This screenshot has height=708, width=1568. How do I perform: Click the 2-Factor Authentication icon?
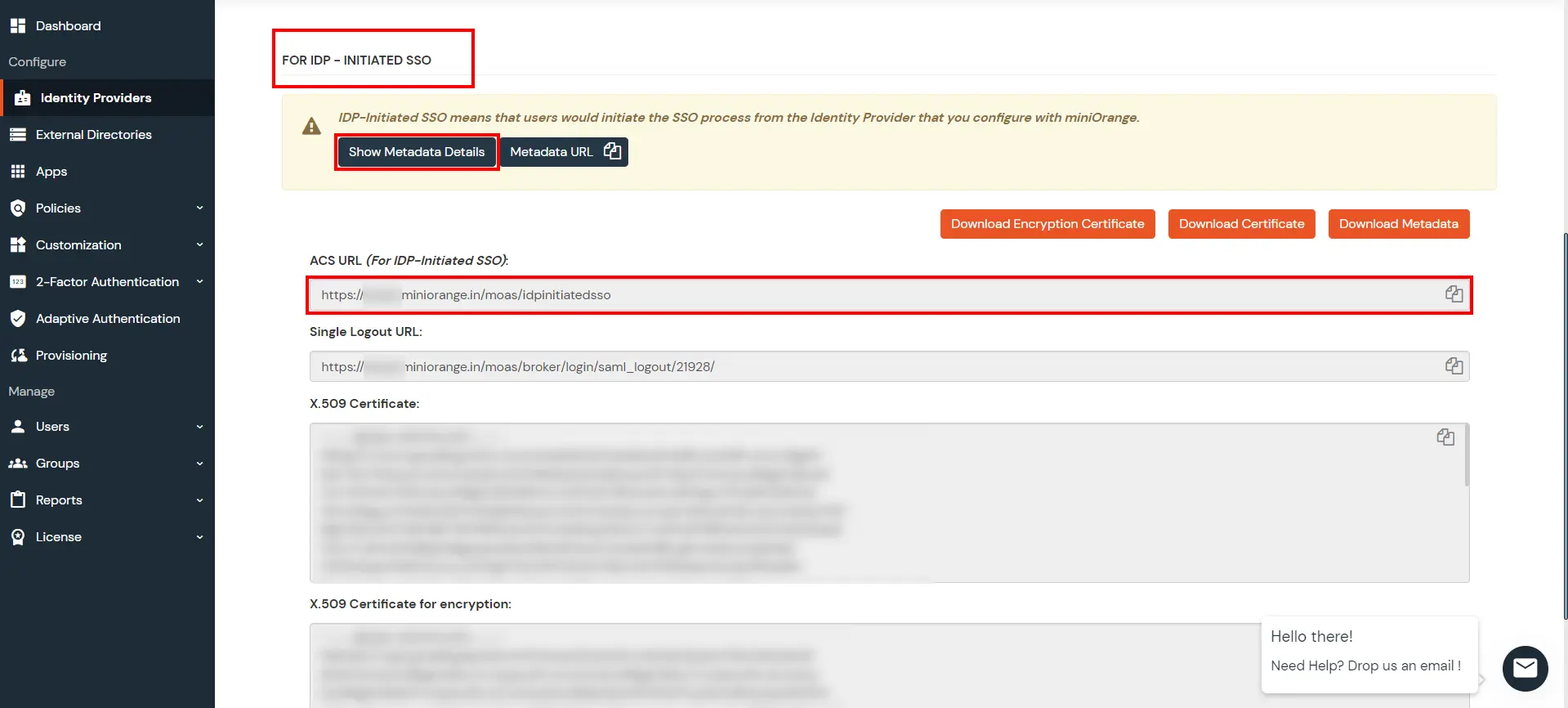pos(18,282)
